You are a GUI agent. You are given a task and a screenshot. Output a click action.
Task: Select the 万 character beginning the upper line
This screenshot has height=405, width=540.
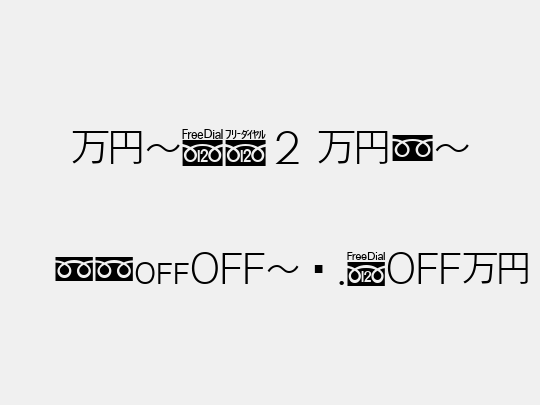89,147
